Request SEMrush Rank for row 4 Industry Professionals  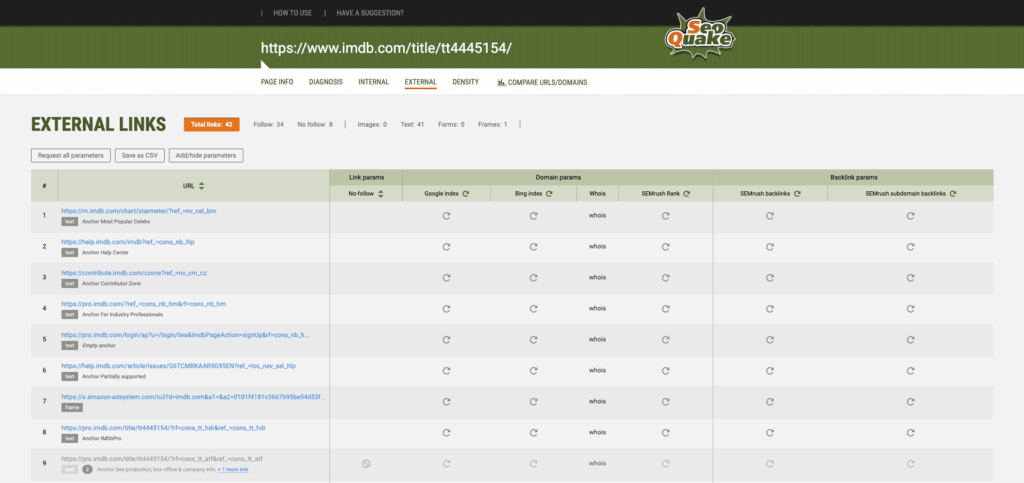coord(665,309)
